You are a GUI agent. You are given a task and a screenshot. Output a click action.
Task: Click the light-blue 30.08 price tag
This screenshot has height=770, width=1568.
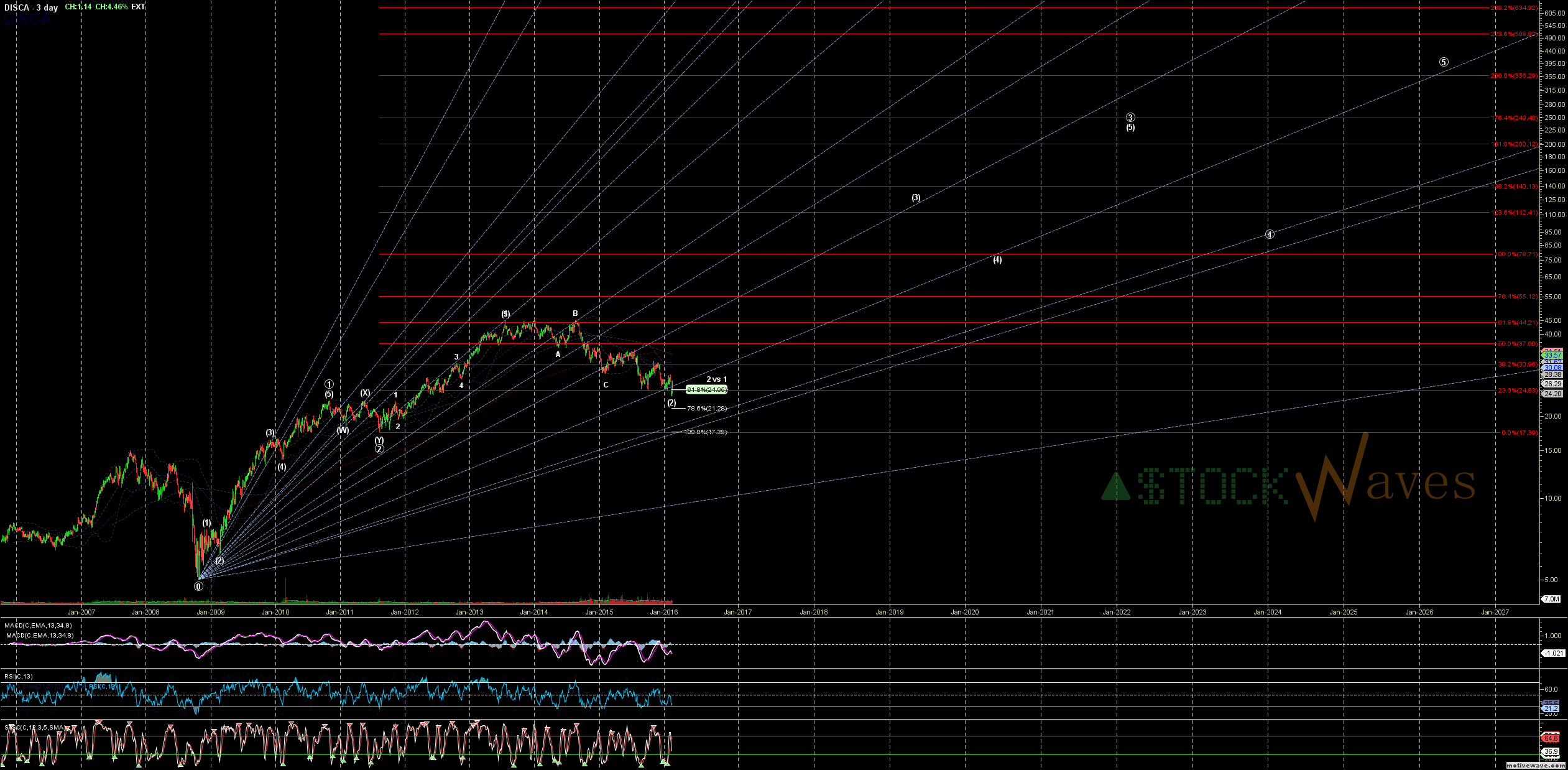point(1552,368)
